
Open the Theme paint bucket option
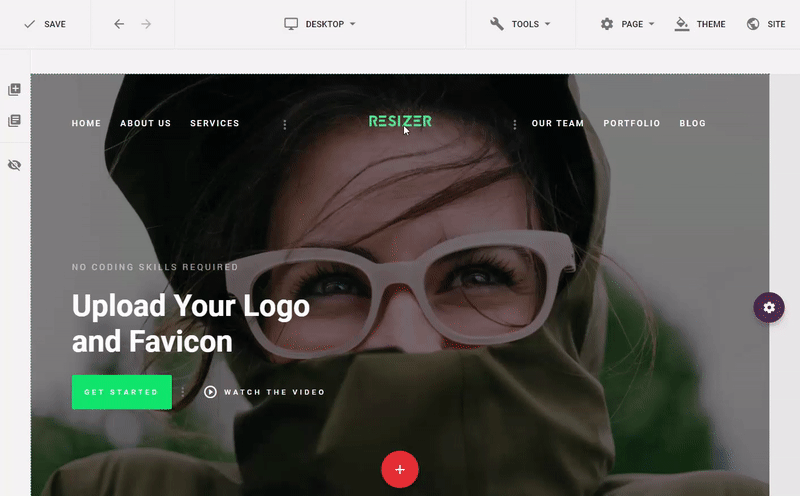699,24
